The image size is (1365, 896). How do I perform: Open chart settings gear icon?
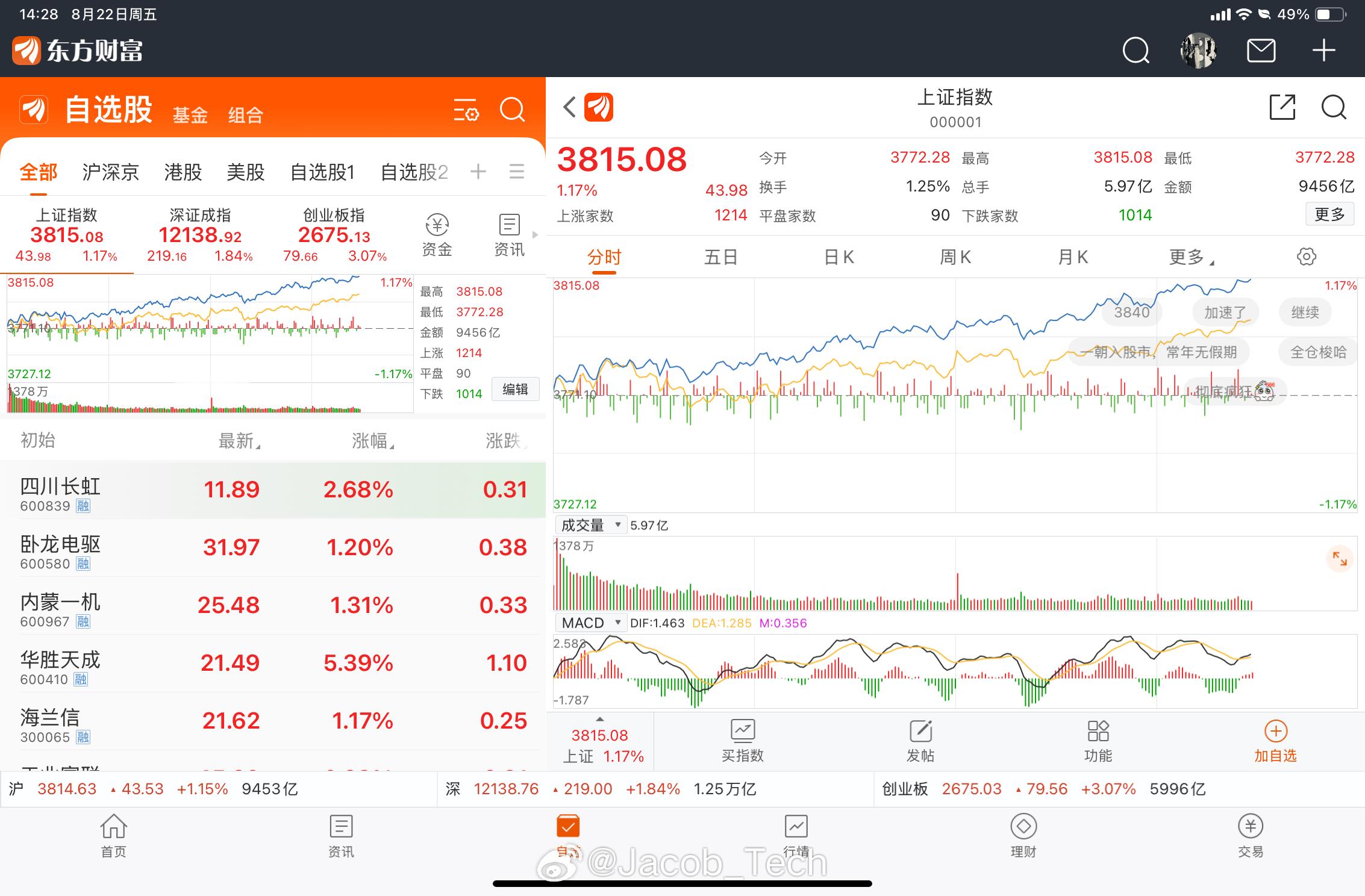pyautogui.click(x=1306, y=257)
